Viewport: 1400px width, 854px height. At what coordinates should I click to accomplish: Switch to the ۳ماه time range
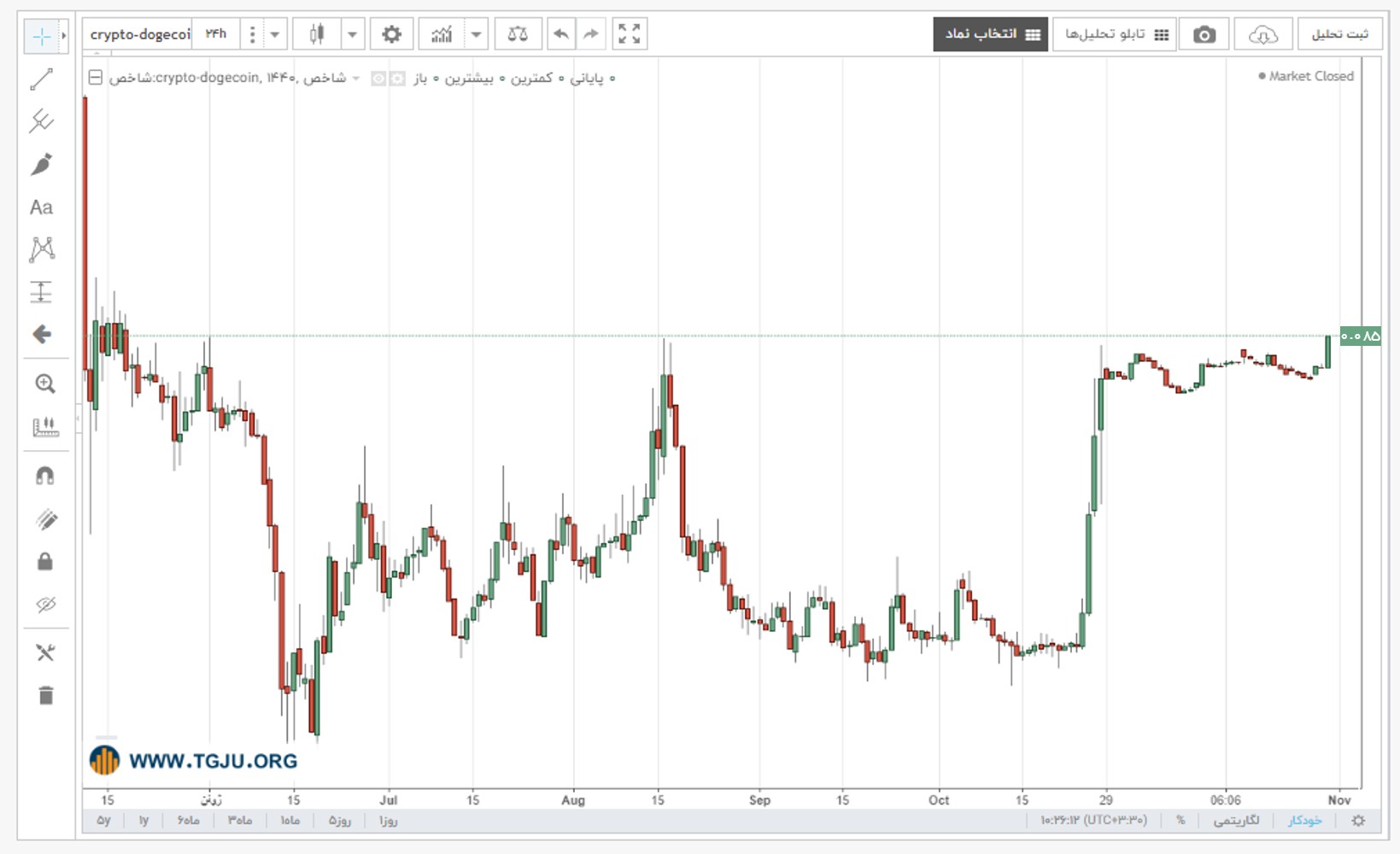pos(239,821)
